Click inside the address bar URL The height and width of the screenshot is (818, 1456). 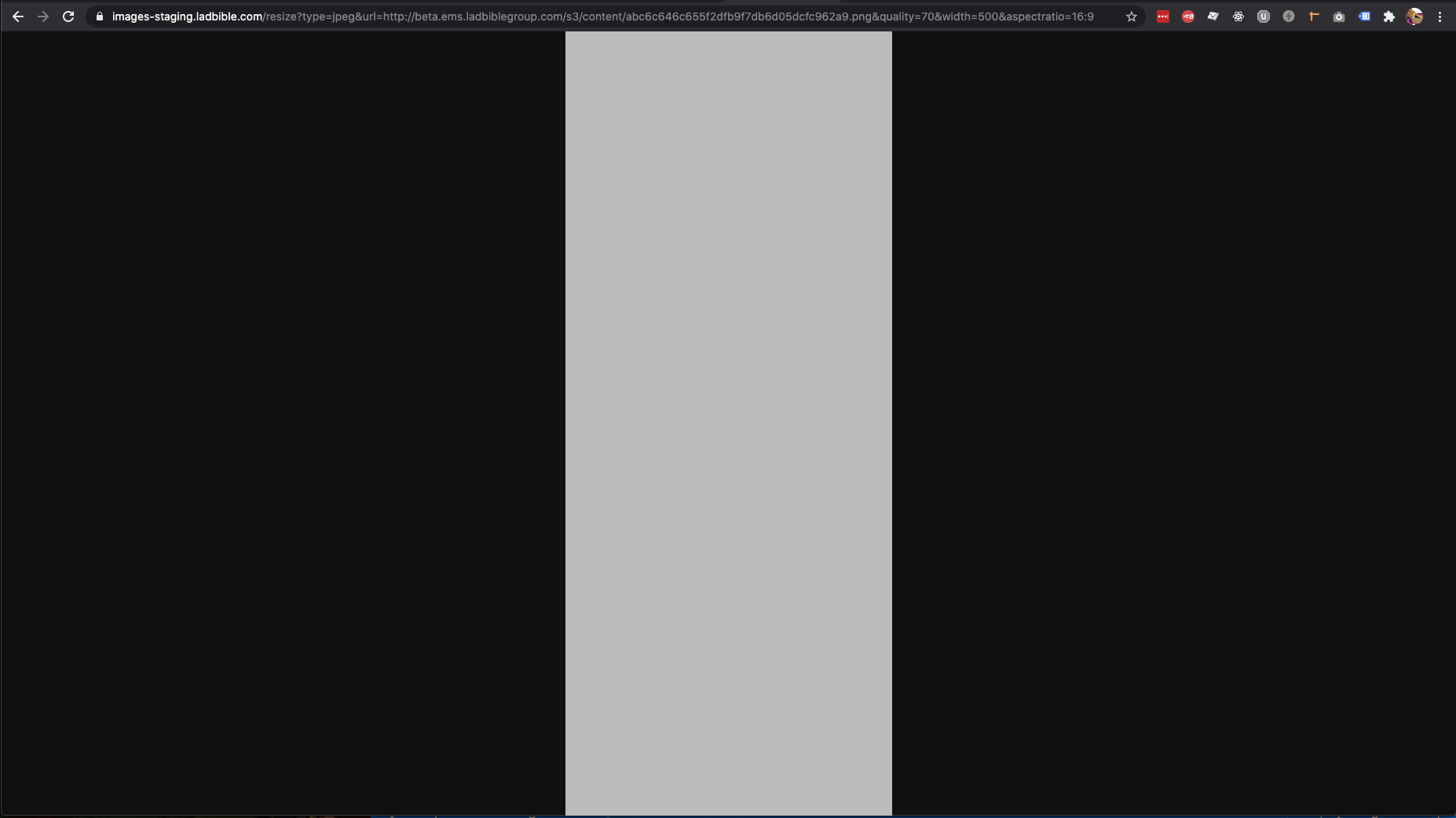point(550,16)
